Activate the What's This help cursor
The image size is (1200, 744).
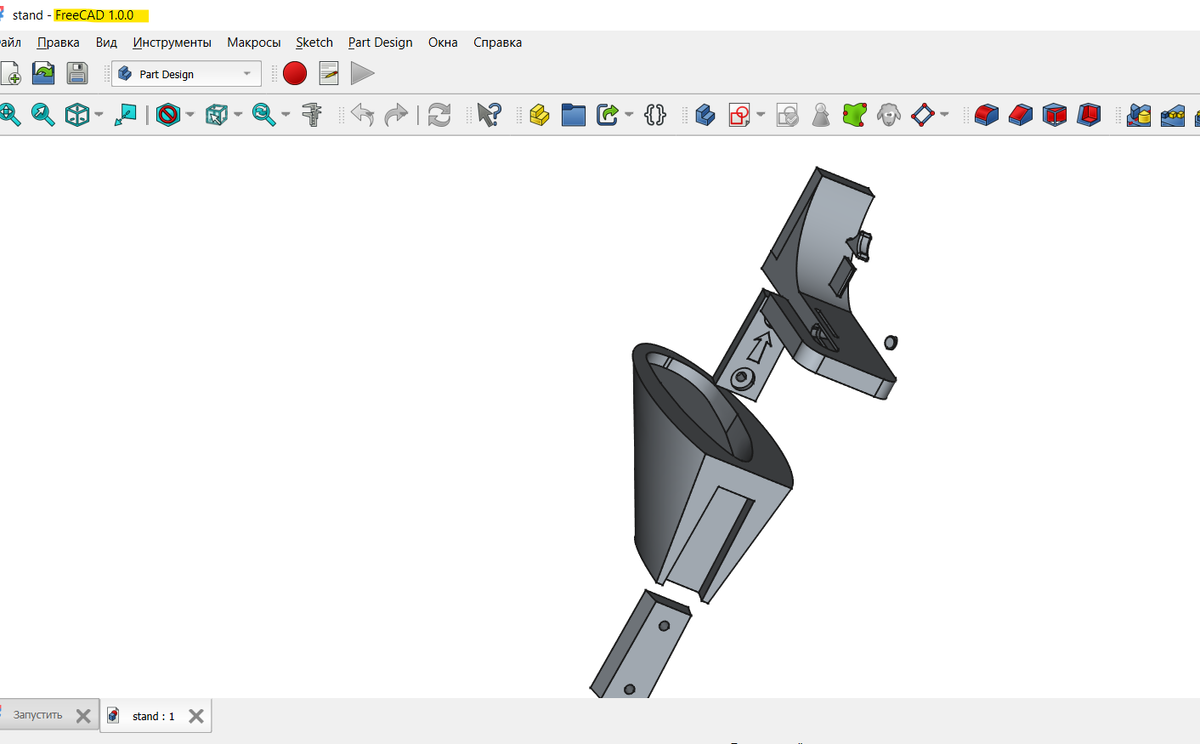coord(488,115)
